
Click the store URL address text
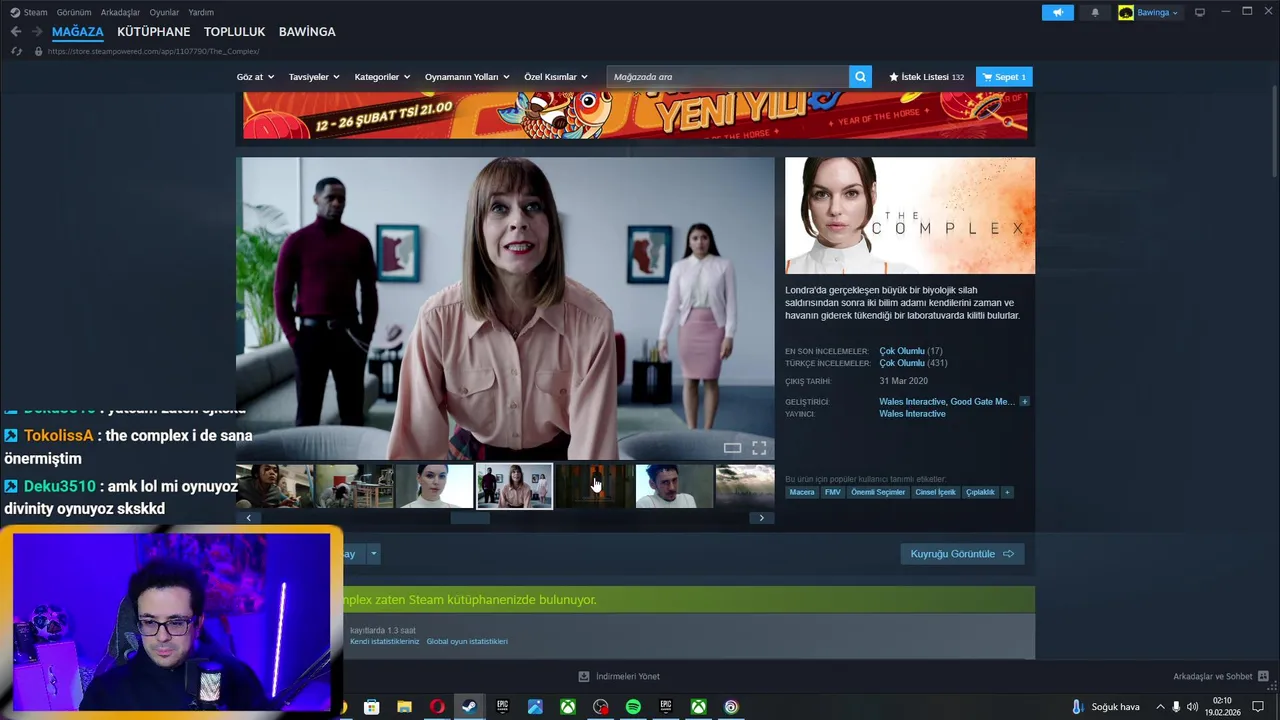[x=154, y=51]
